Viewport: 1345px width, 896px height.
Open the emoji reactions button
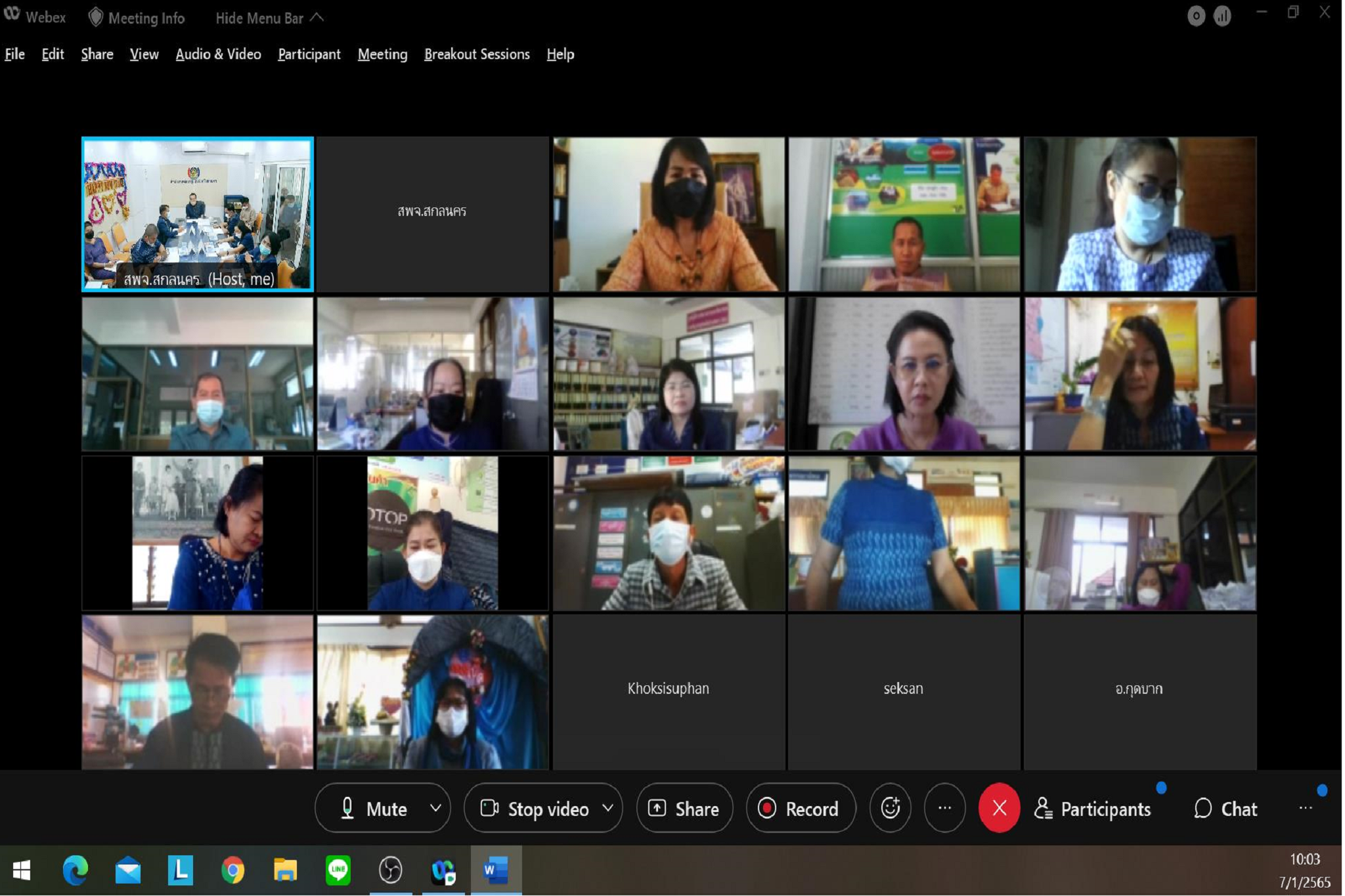(x=890, y=807)
